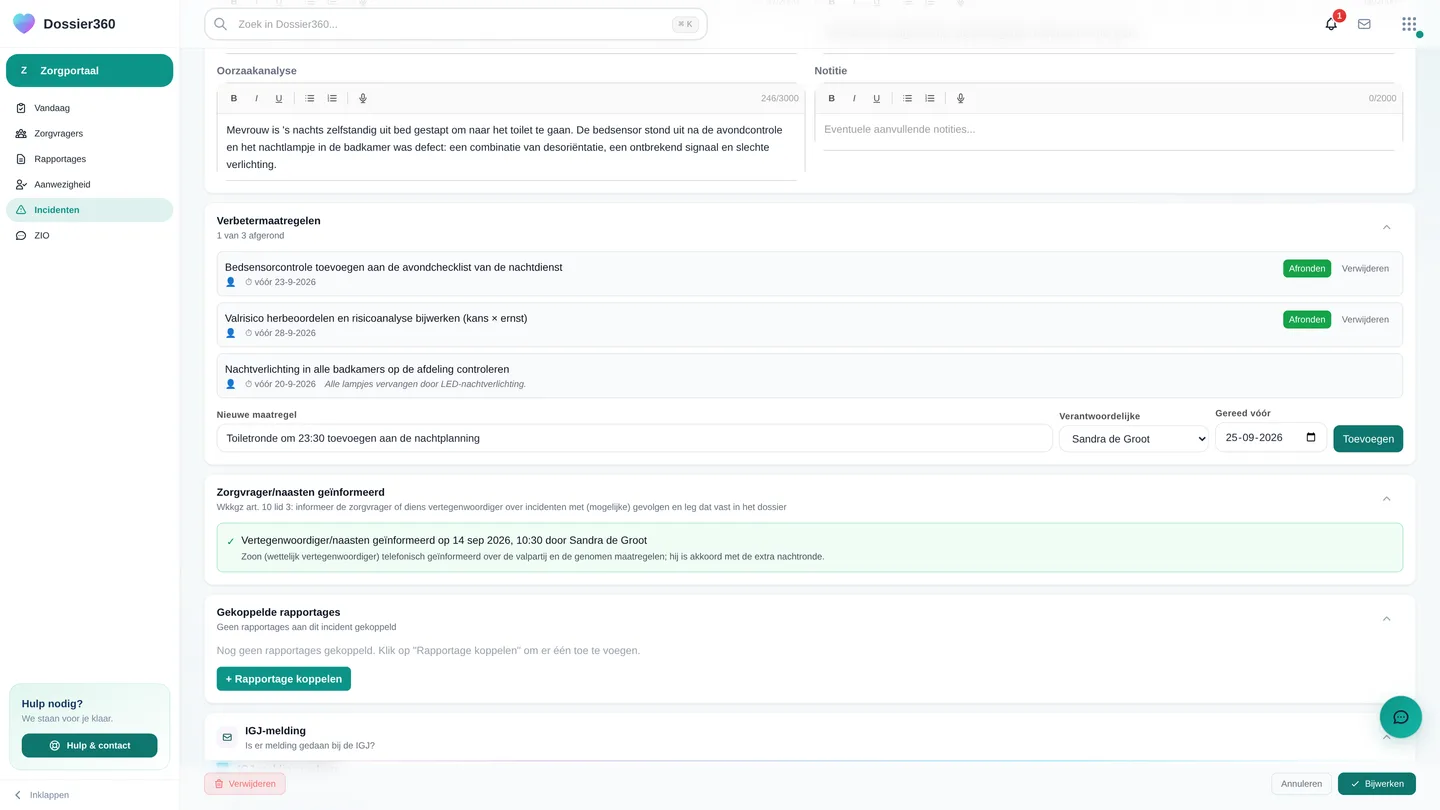
Task: Click into the Notitie text area
Action: (1109, 130)
